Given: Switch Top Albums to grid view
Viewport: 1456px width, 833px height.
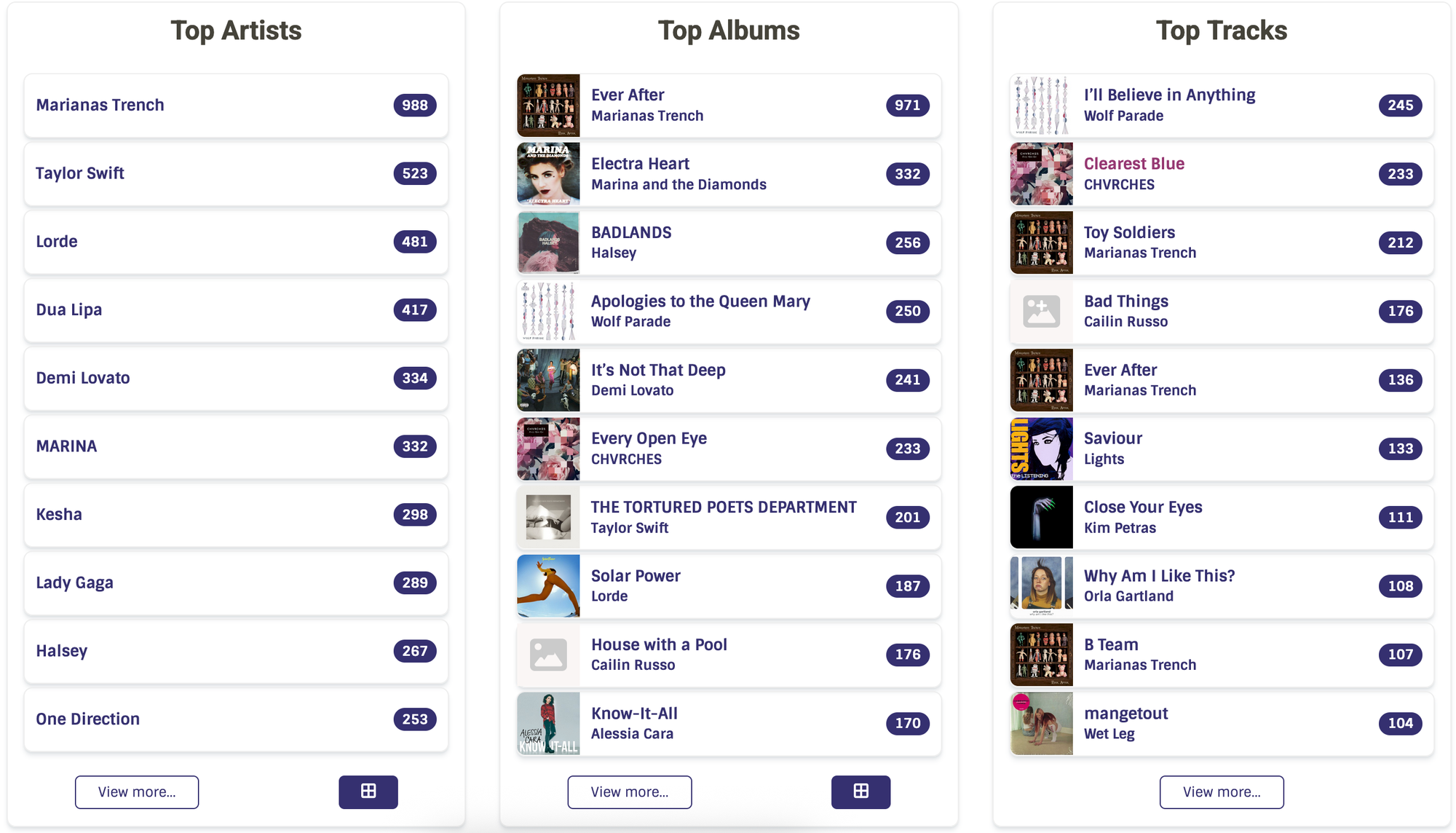Looking at the screenshot, I should pos(860,791).
